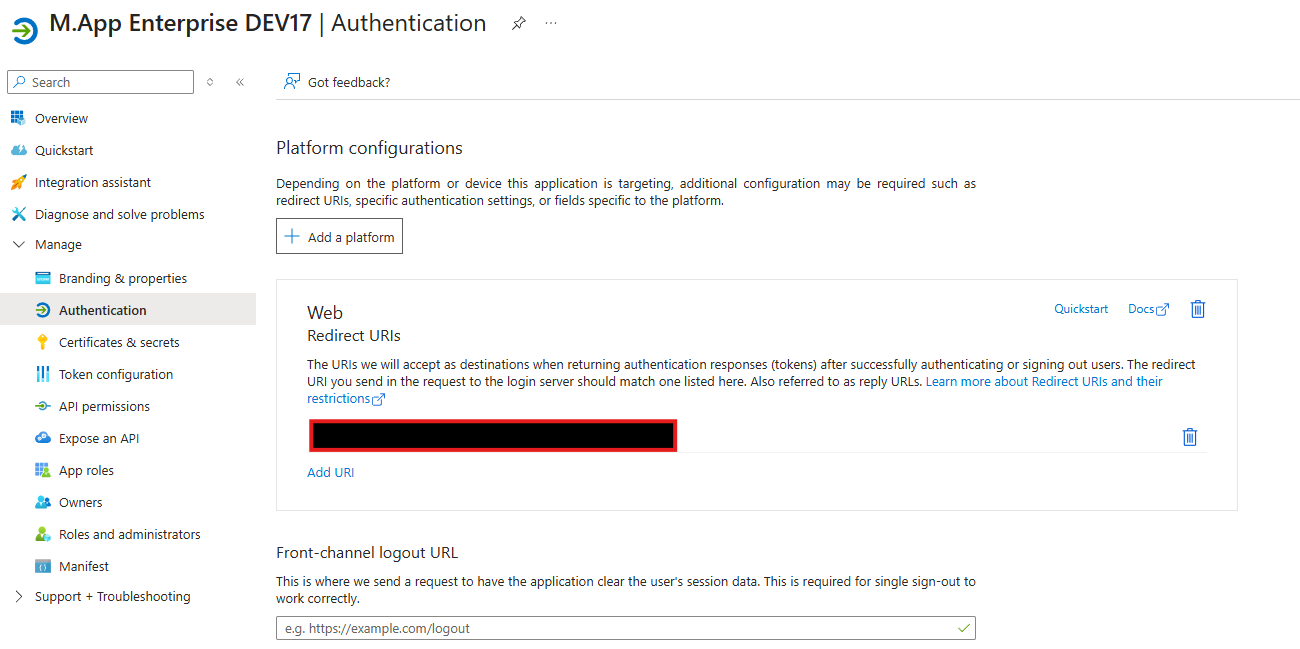Image resolution: width=1300 pixels, height=649 pixels.
Task: Open Roles and administrators page
Action: point(128,534)
